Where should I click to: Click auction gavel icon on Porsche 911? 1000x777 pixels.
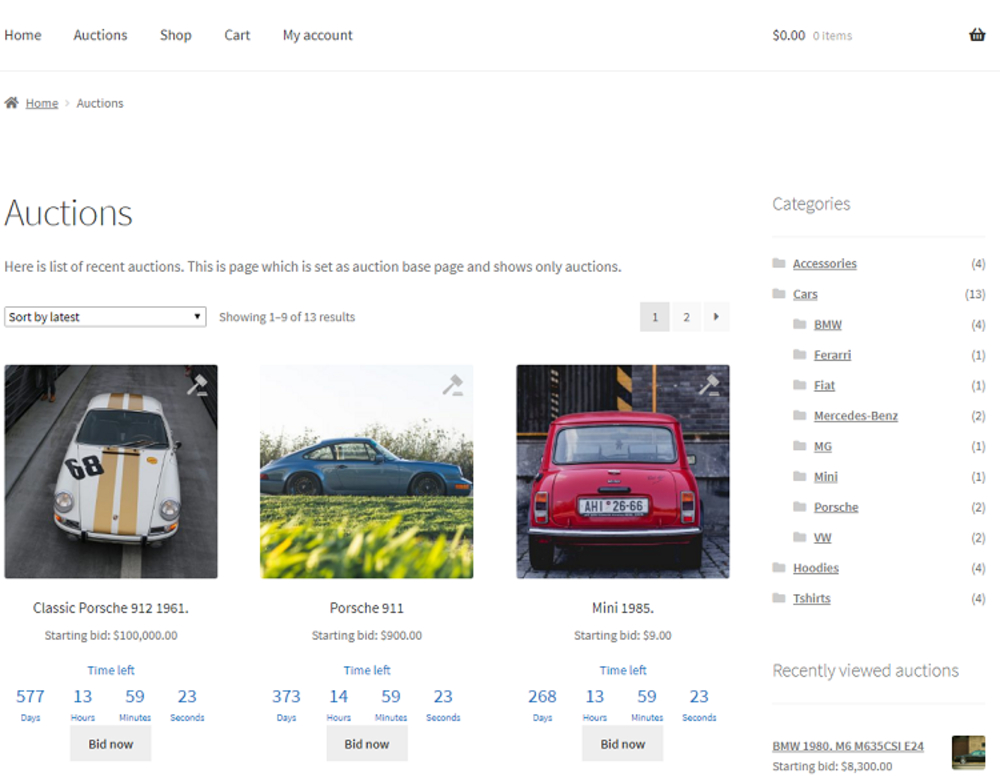coord(453,385)
